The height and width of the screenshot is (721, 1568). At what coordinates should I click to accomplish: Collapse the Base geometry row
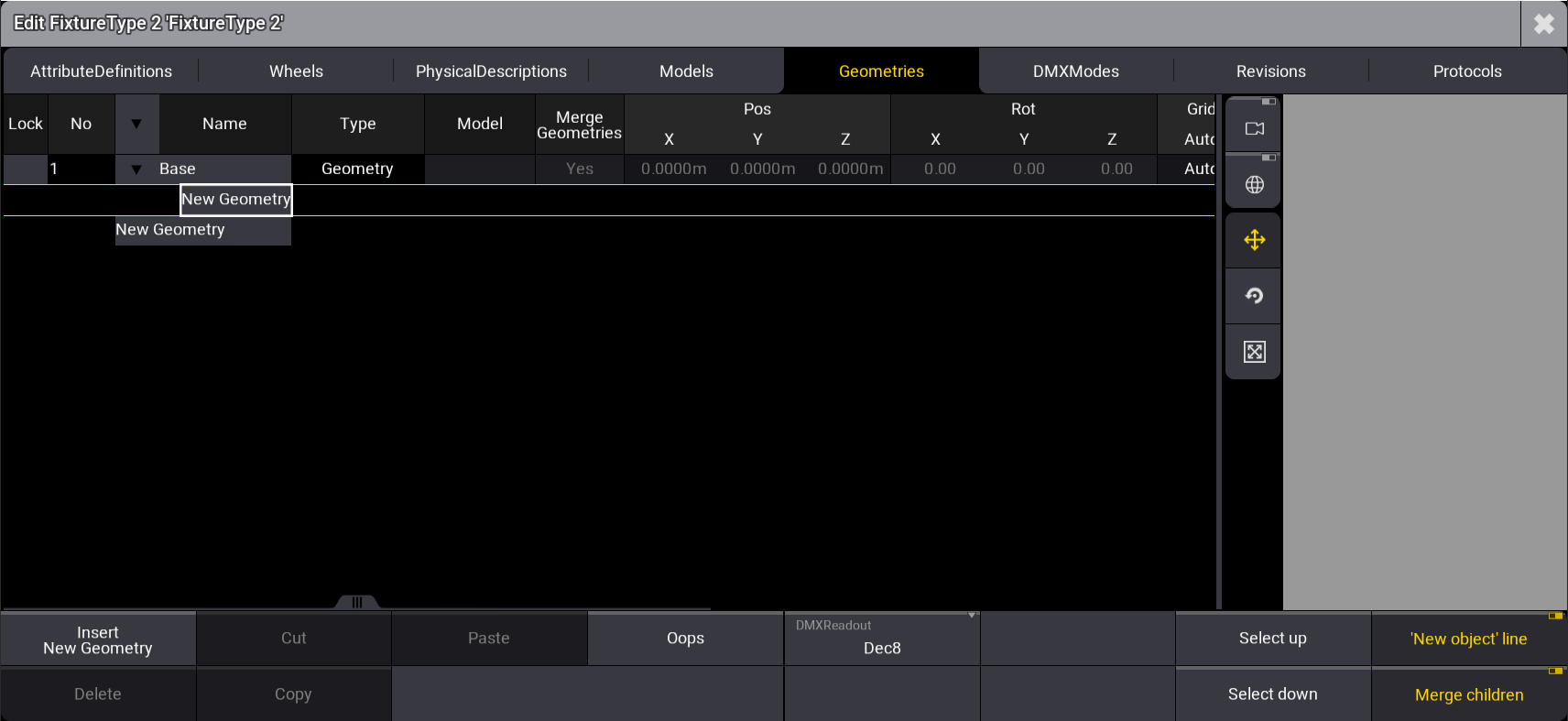pyautogui.click(x=136, y=169)
